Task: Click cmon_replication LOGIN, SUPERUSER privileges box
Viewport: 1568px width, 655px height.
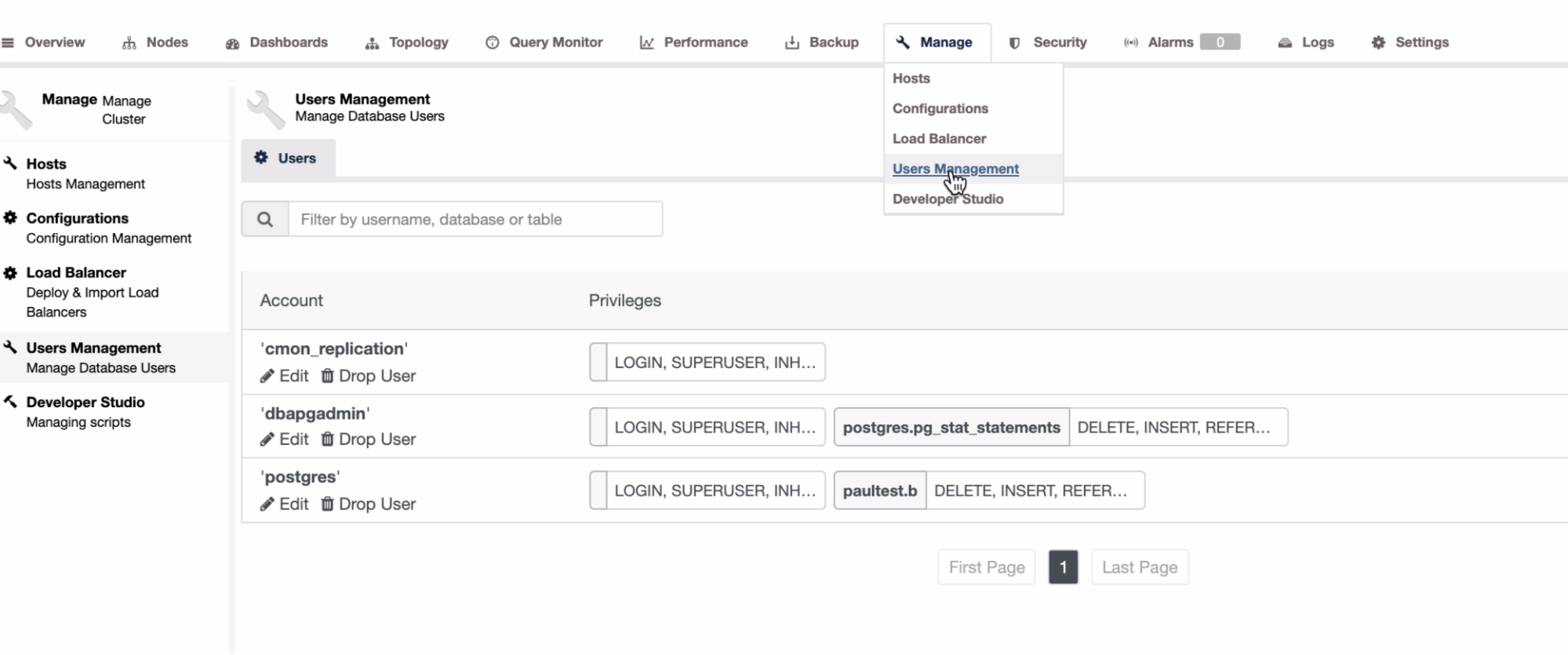Action: (708, 362)
